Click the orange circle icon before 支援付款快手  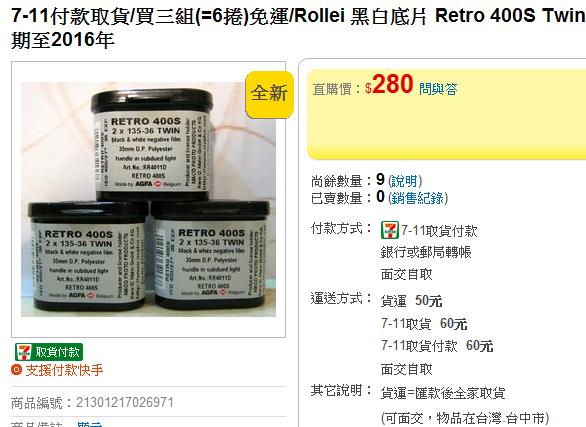point(17,370)
